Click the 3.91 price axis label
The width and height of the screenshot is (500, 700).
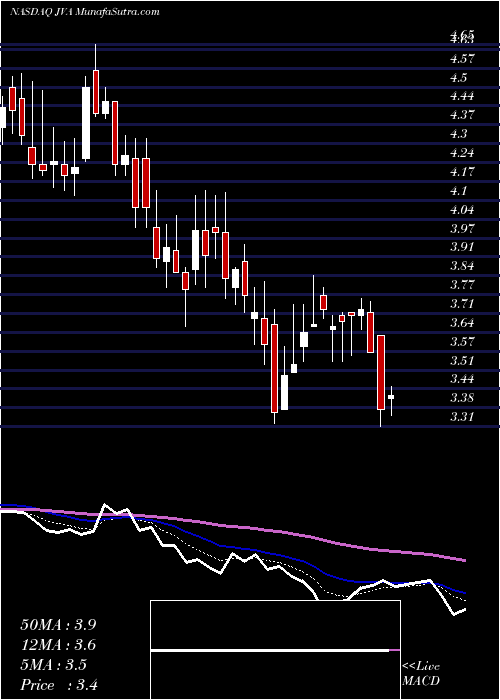tap(462, 247)
